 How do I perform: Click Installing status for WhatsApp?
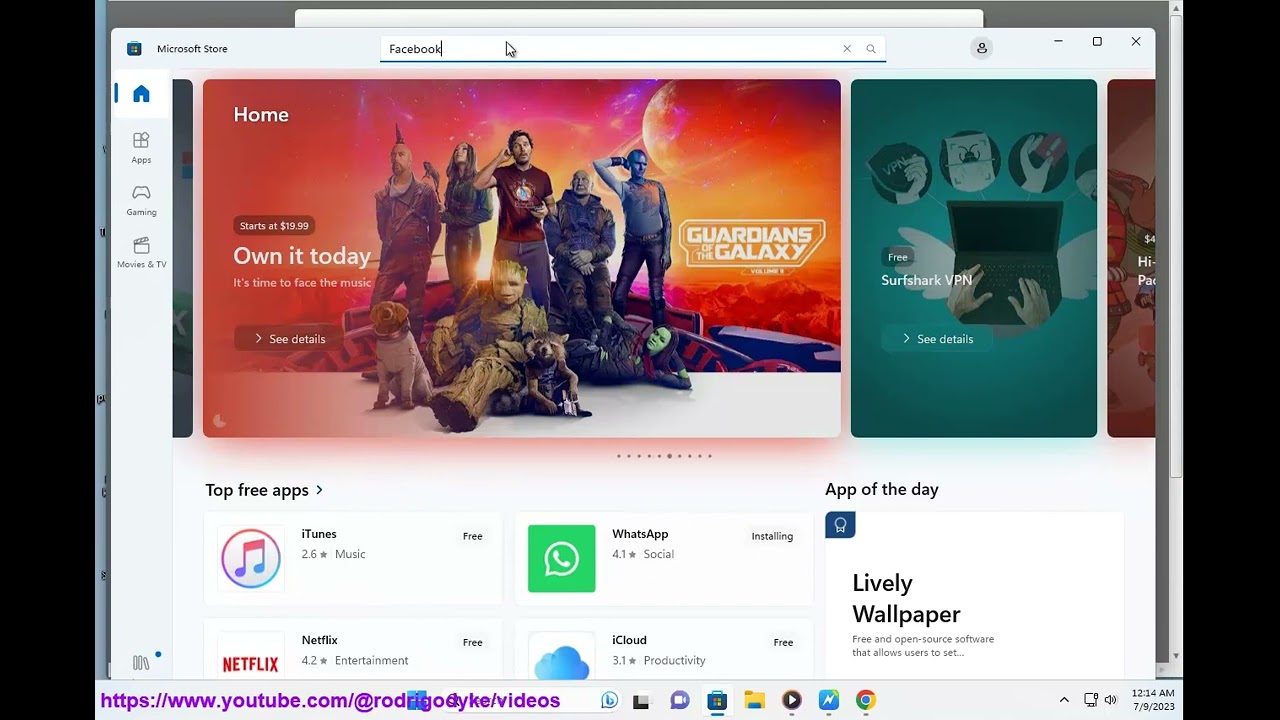pyautogui.click(x=772, y=536)
